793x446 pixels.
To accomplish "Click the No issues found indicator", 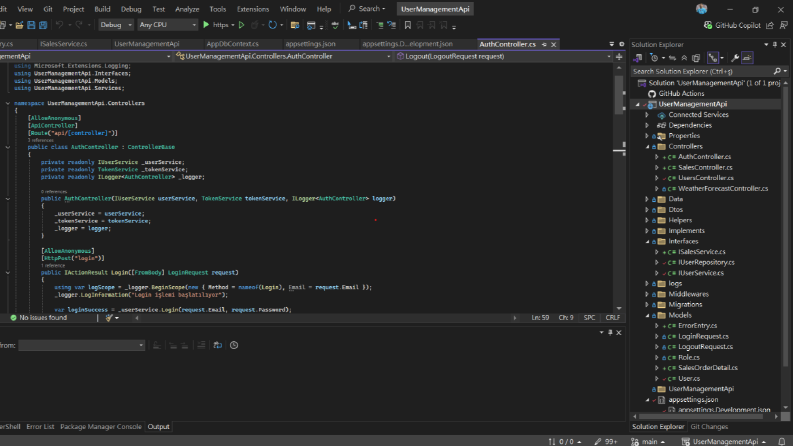I will [38, 318].
